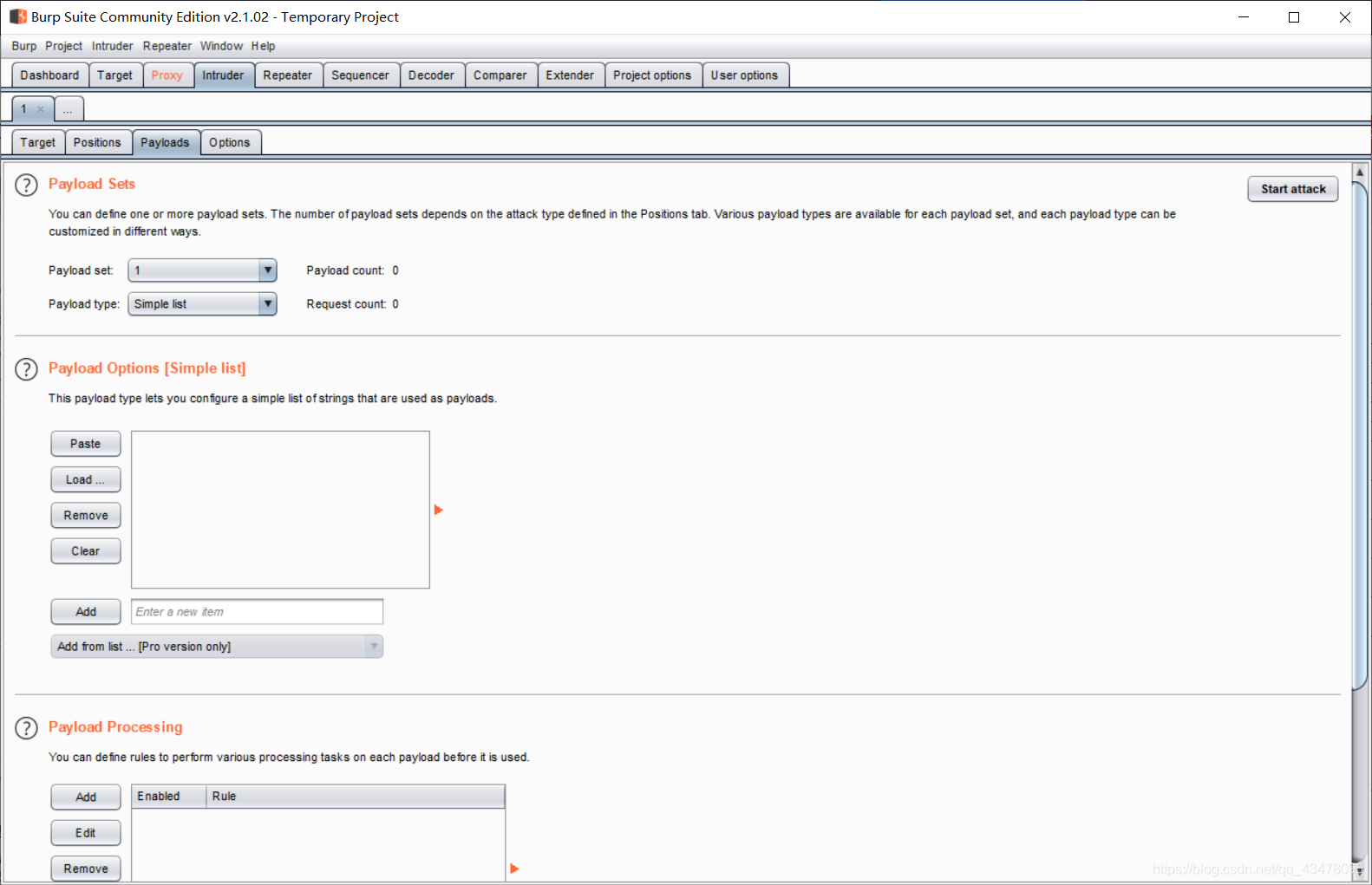Open help for Payload Options section

click(x=26, y=369)
